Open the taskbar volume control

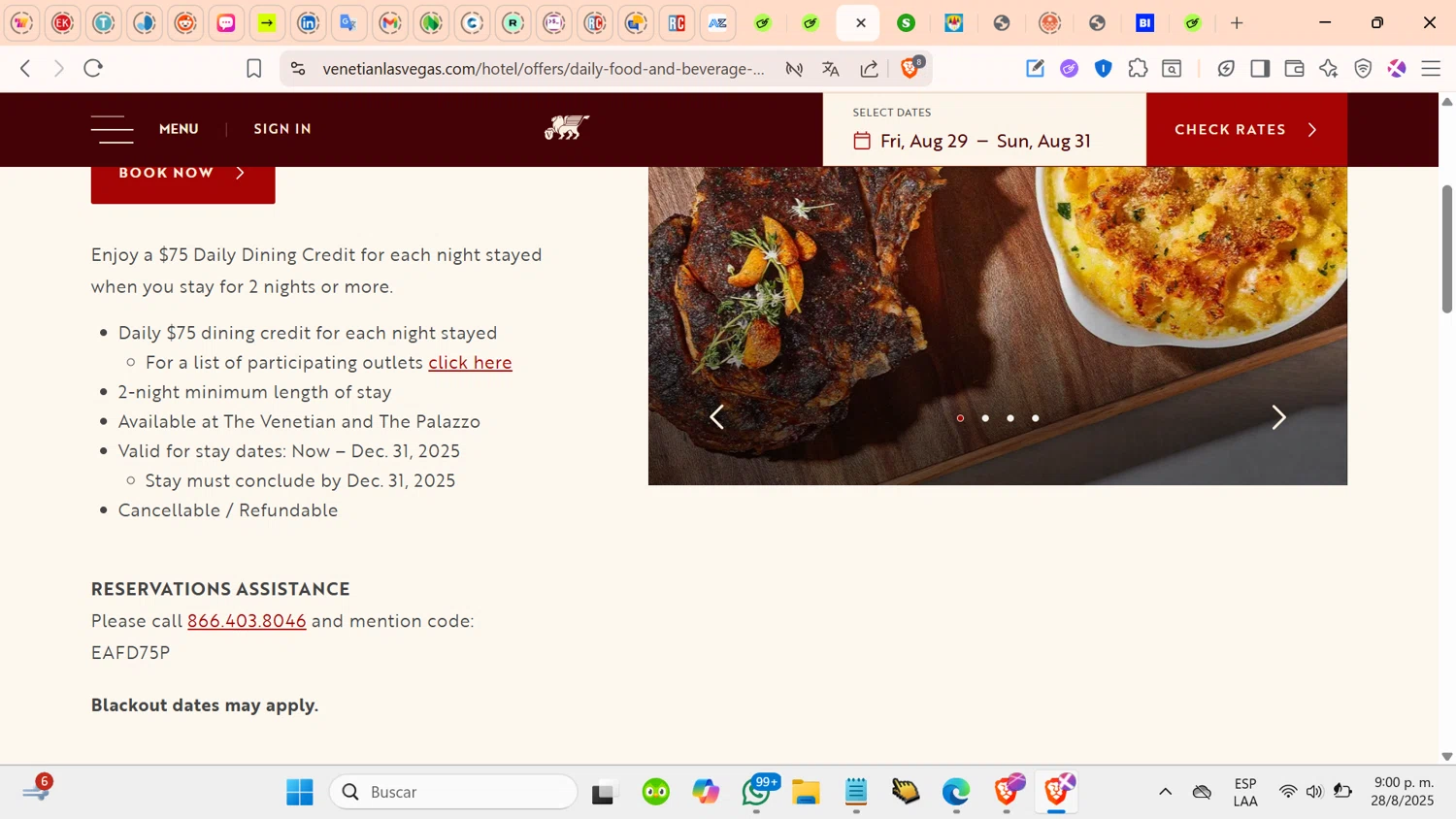[1314, 793]
